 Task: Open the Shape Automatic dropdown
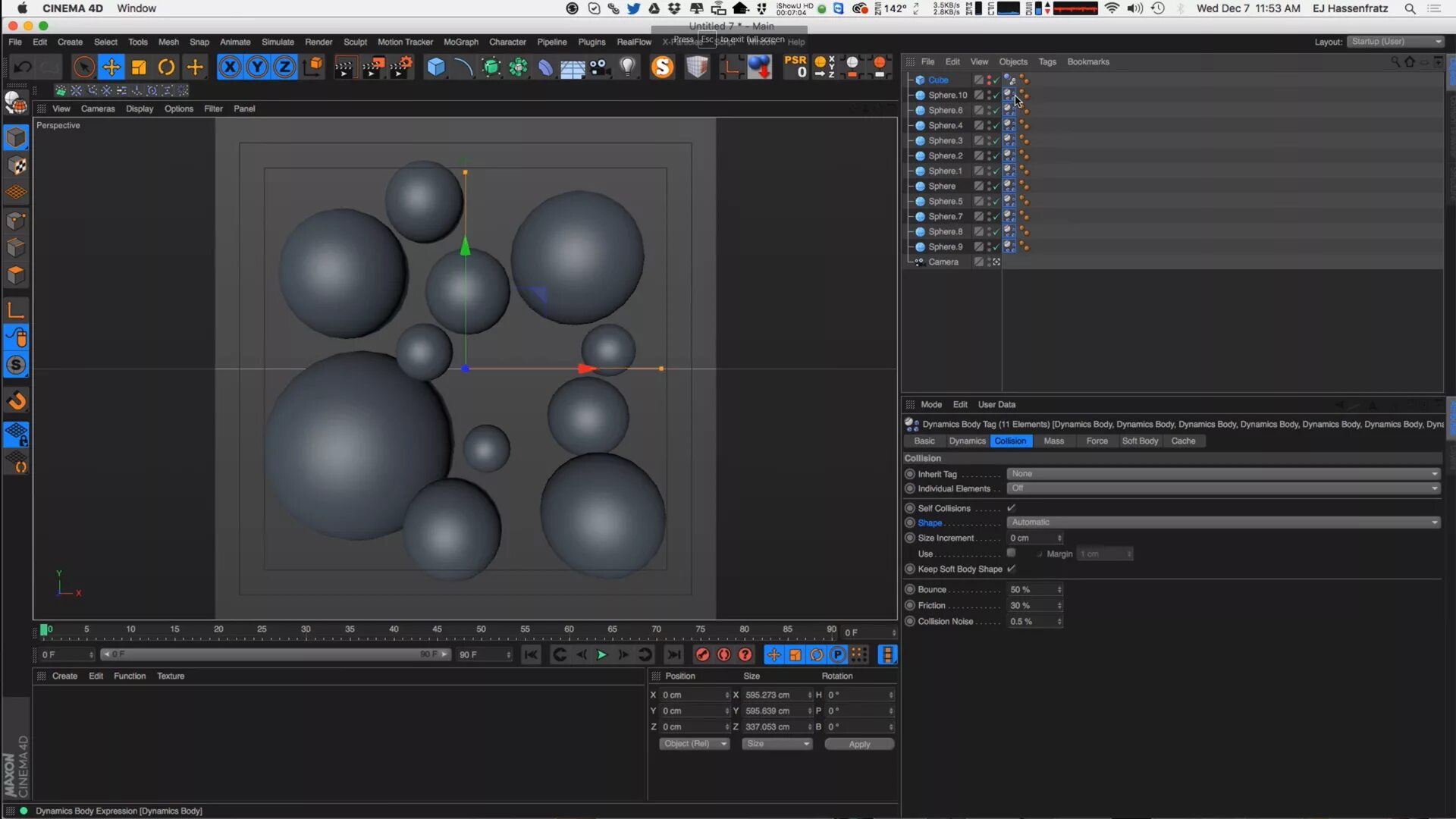pyautogui.click(x=1222, y=522)
